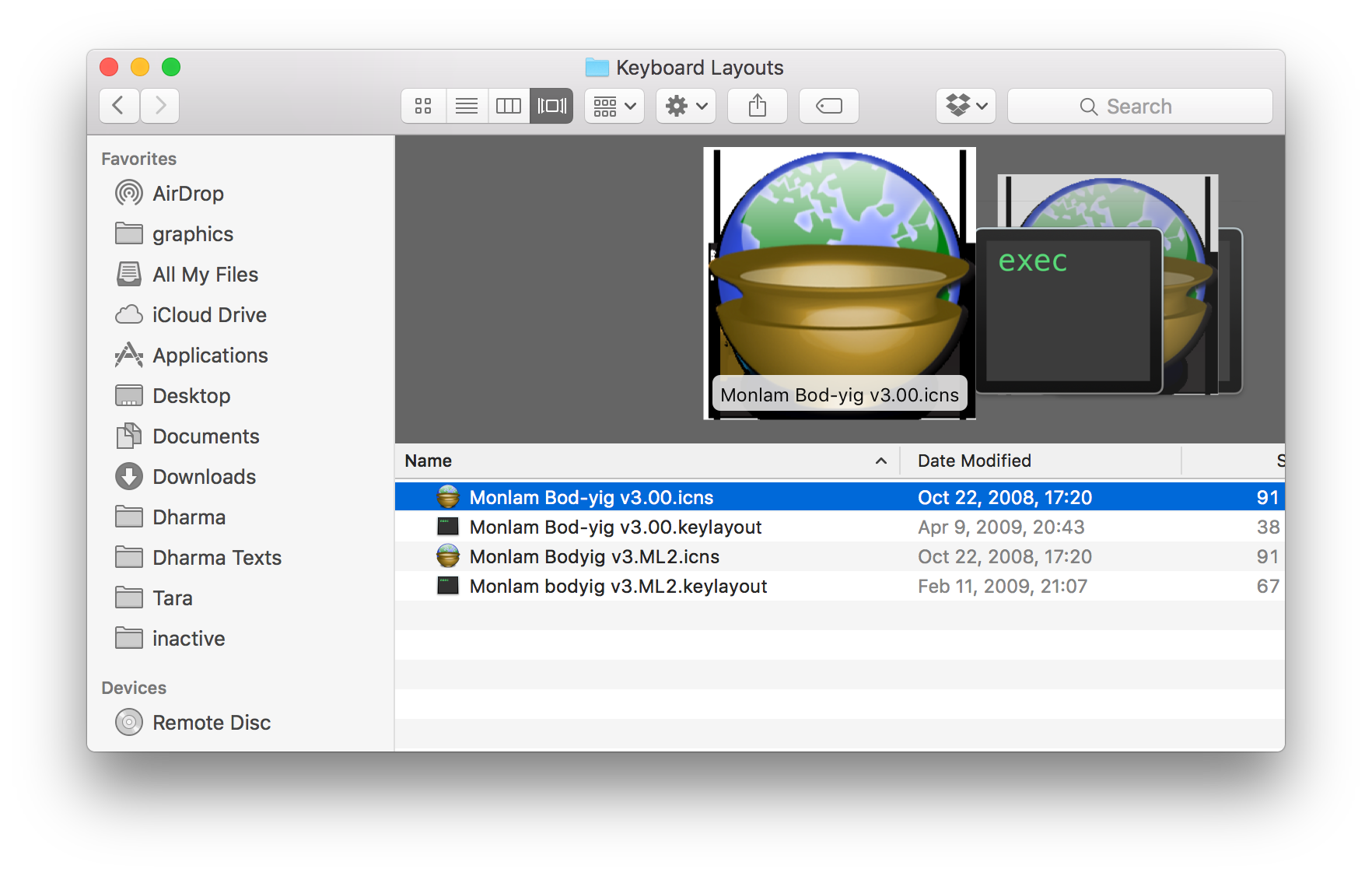Go back with the left chevron button

click(x=119, y=106)
